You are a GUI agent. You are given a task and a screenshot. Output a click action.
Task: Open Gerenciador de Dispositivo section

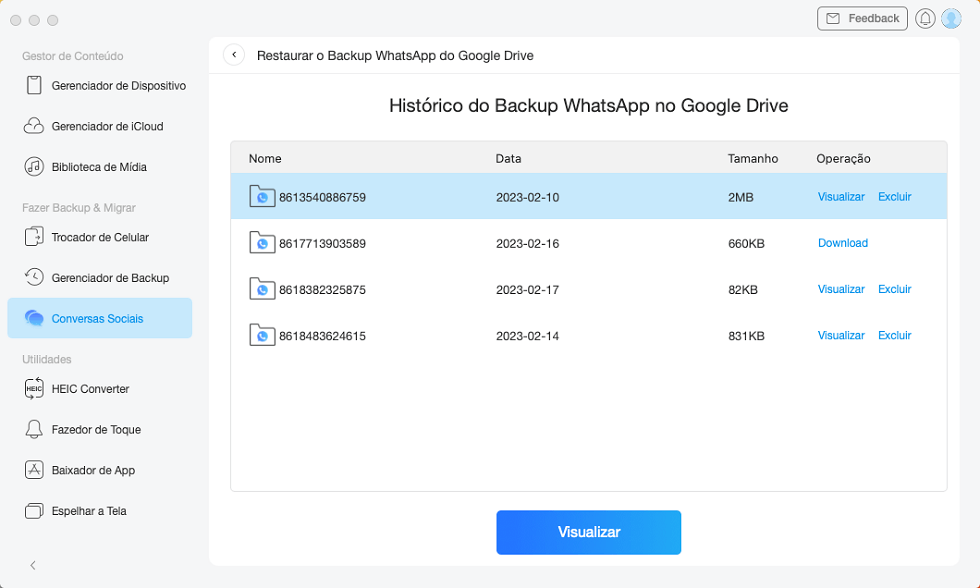100,86
